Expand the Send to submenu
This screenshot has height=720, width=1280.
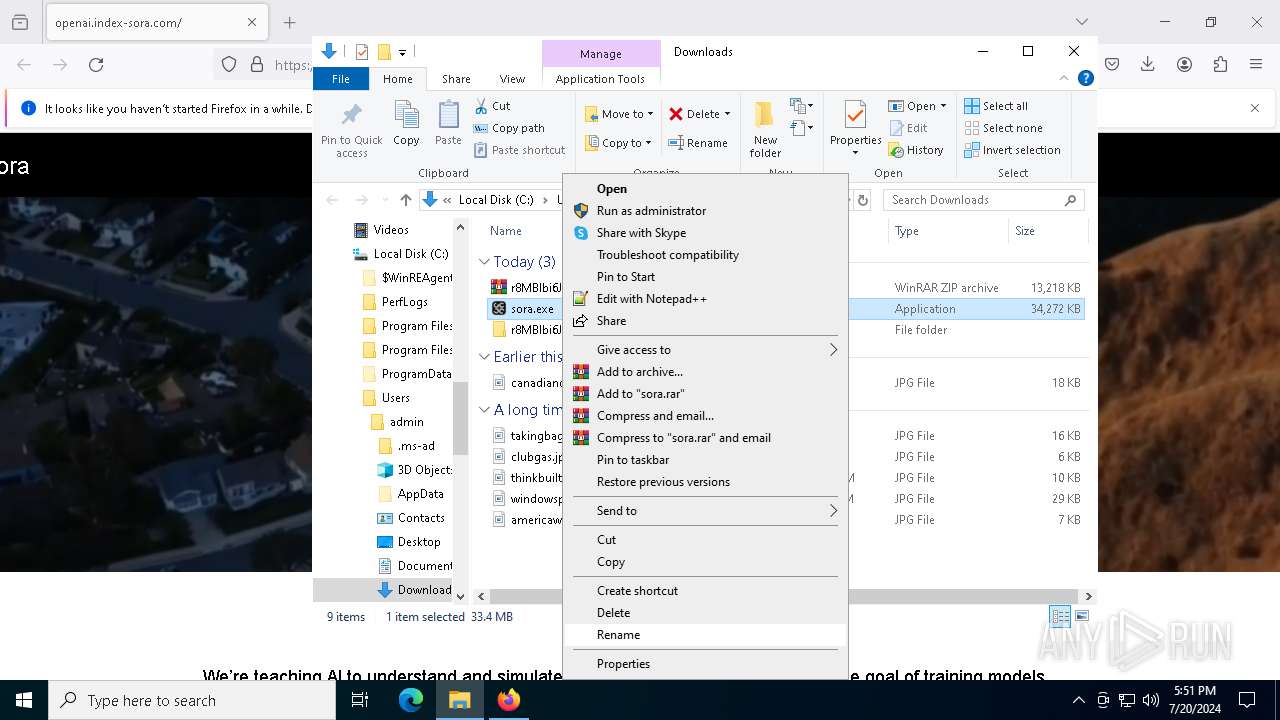706,511
